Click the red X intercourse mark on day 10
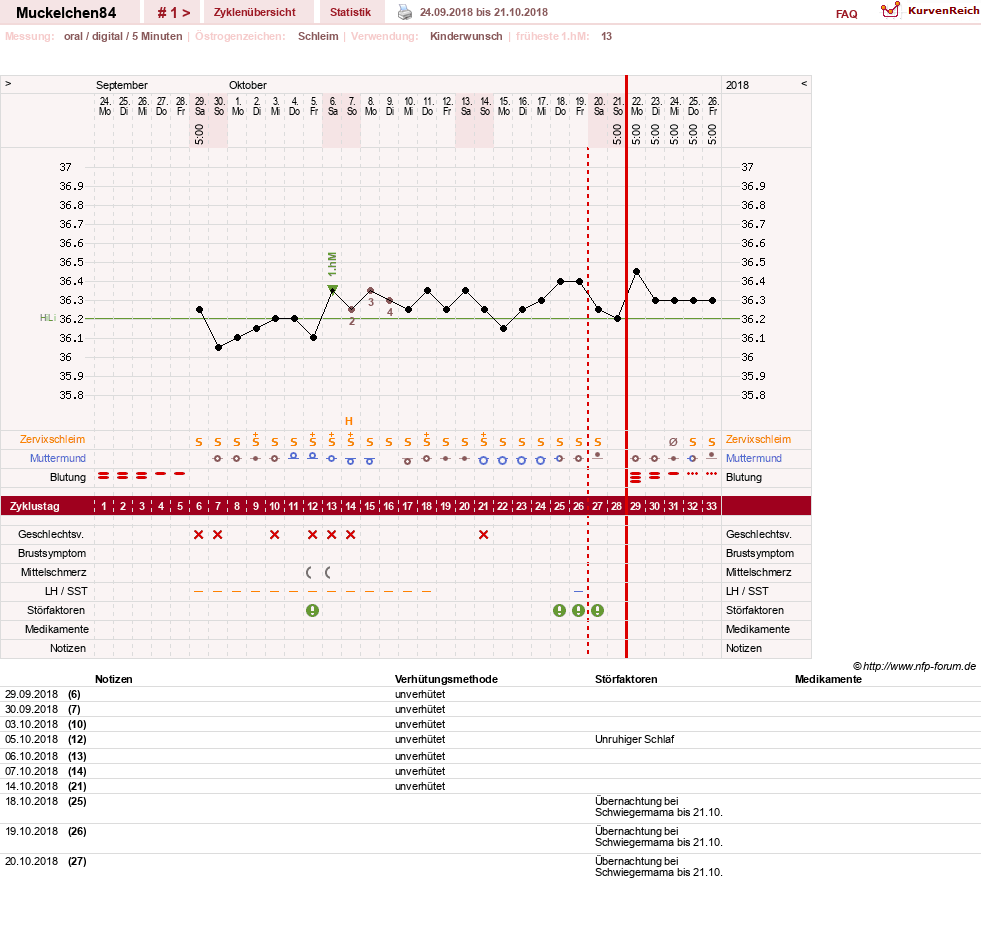 coord(274,534)
